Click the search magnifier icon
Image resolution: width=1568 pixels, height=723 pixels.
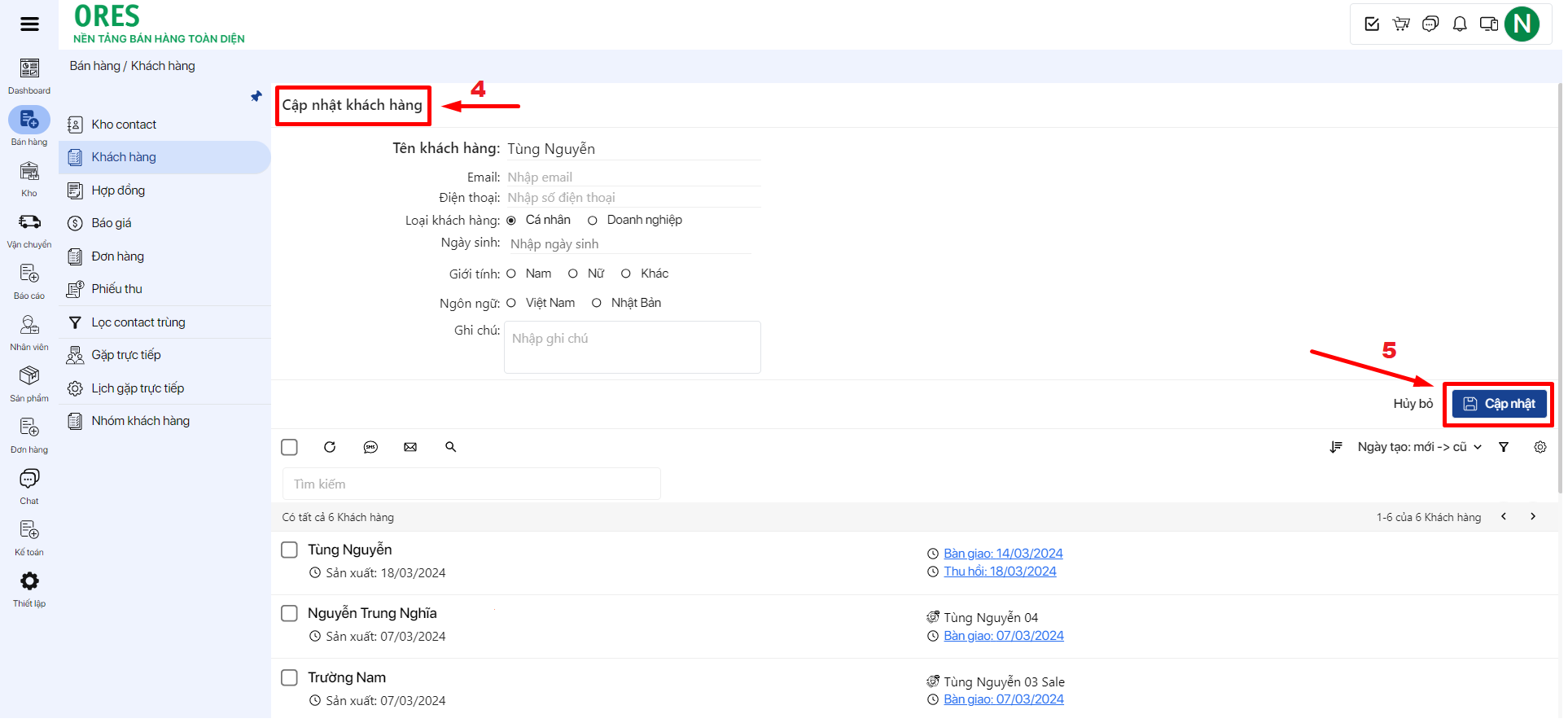[451, 447]
